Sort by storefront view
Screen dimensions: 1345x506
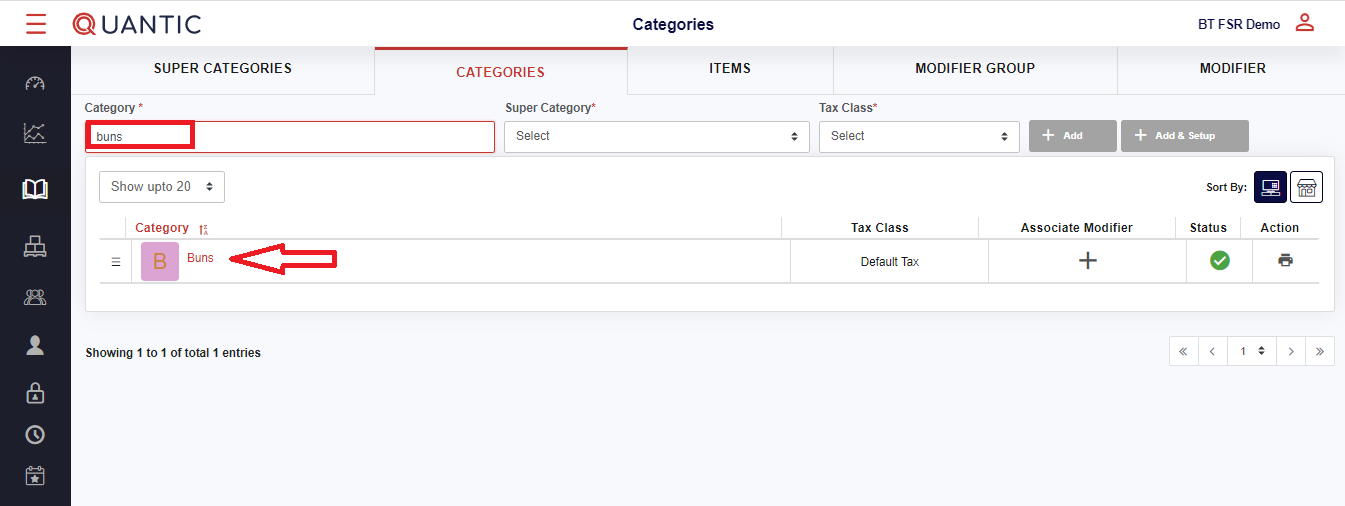pos(1306,187)
